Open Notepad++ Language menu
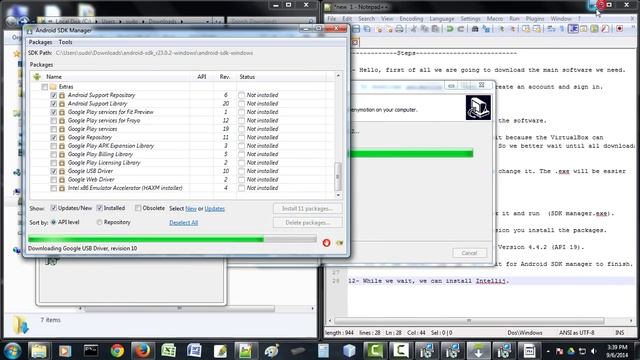 click(442, 19)
